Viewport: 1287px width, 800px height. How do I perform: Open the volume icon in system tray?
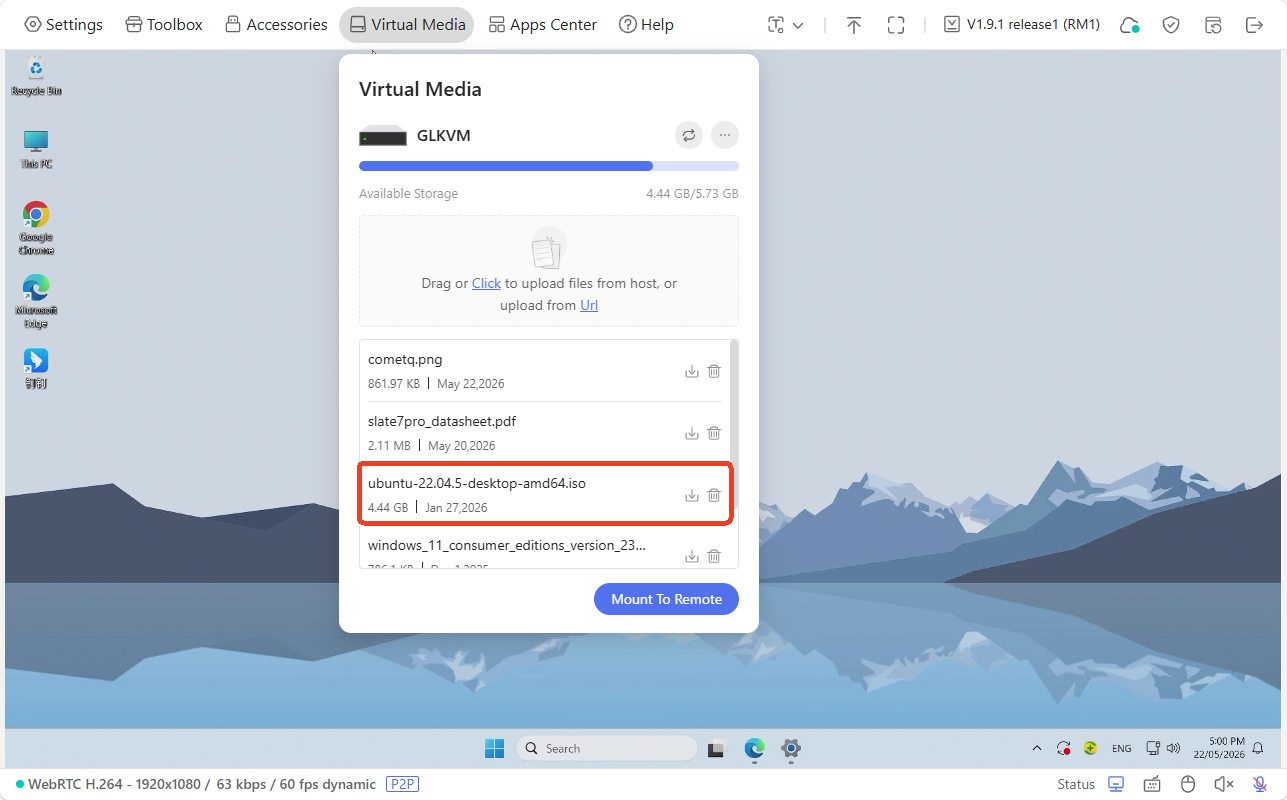point(1172,748)
